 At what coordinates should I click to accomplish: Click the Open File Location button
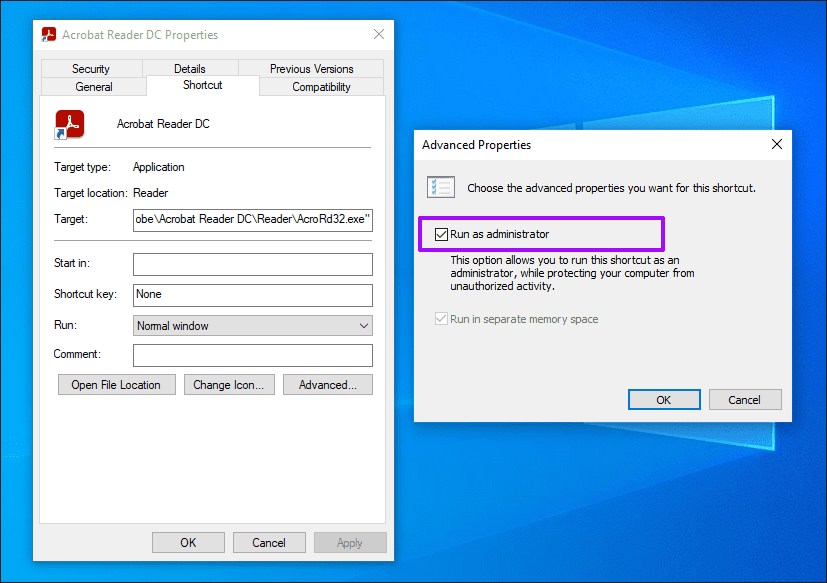117,385
